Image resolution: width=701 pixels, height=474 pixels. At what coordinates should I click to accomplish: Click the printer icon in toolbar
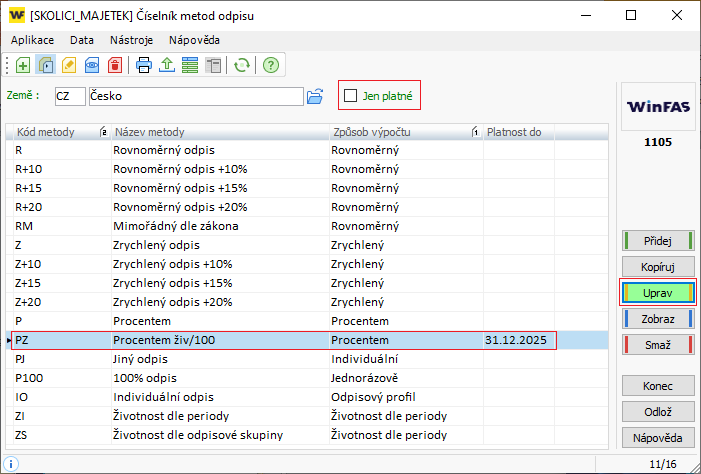coord(144,66)
